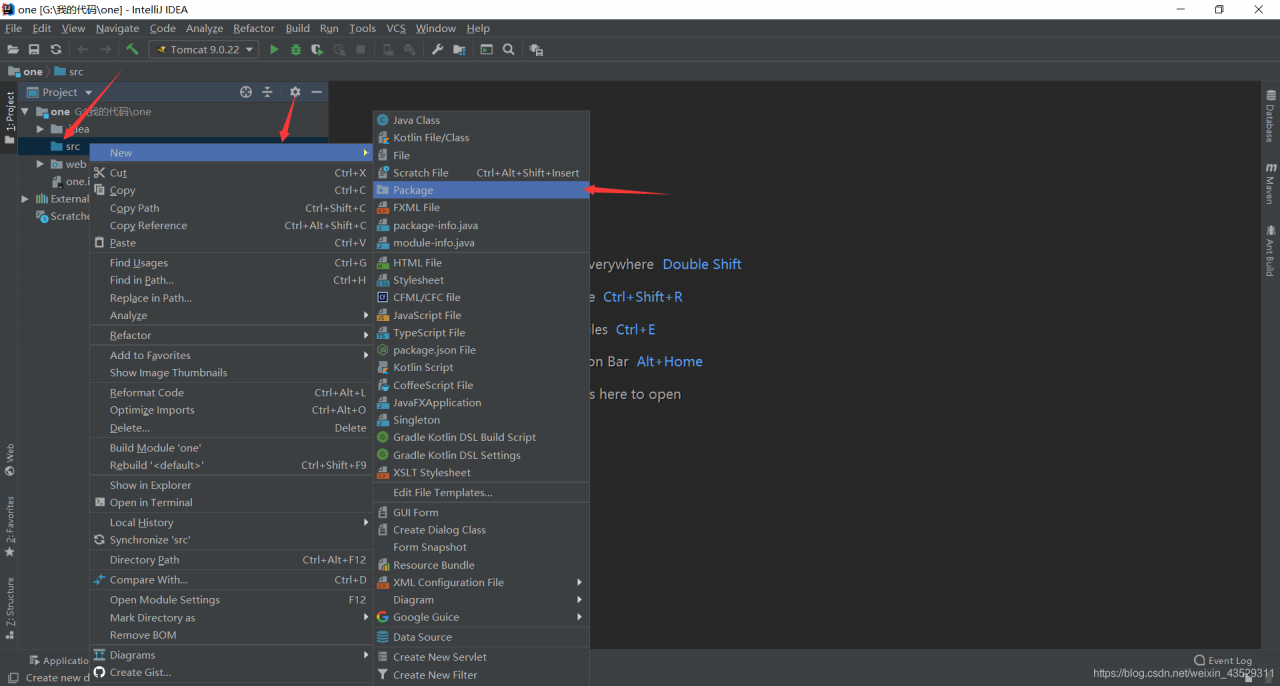This screenshot has height=686, width=1280.
Task: Choose Java Class from the New submenu
Action: coord(481,120)
